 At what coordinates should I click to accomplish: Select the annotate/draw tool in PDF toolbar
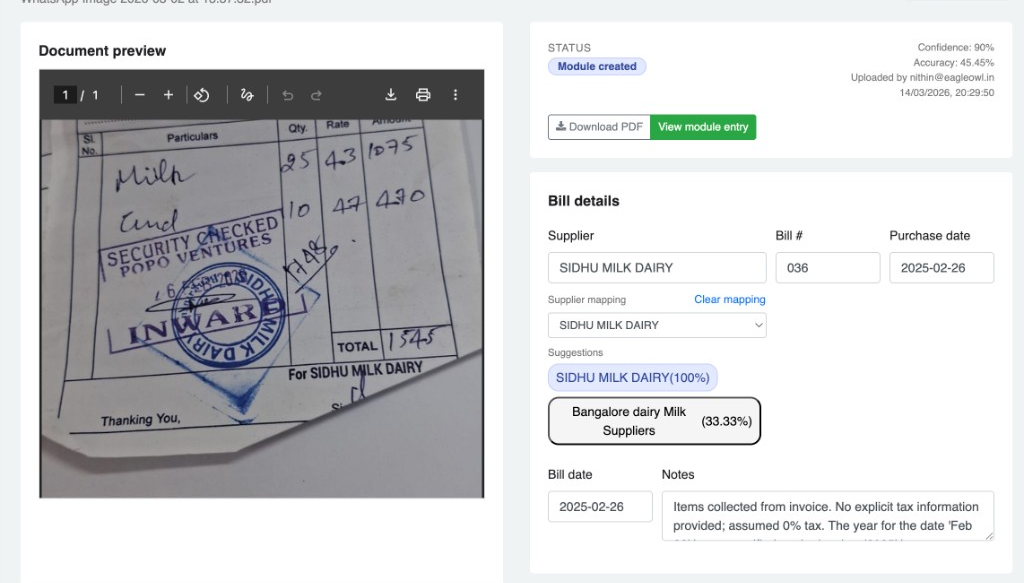point(246,94)
